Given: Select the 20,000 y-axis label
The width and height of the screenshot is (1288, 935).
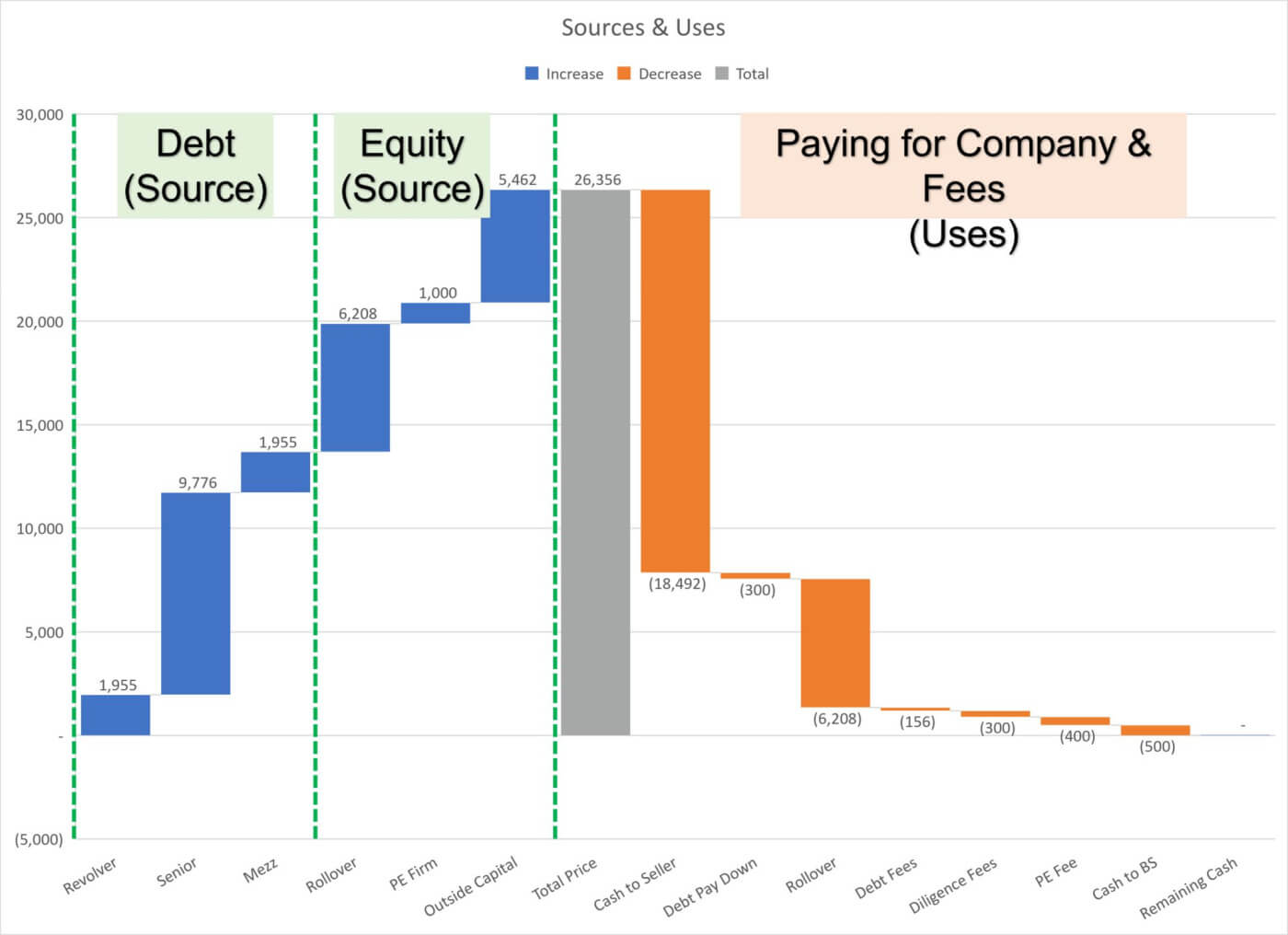Looking at the screenshot, I should tap(40, 322).
